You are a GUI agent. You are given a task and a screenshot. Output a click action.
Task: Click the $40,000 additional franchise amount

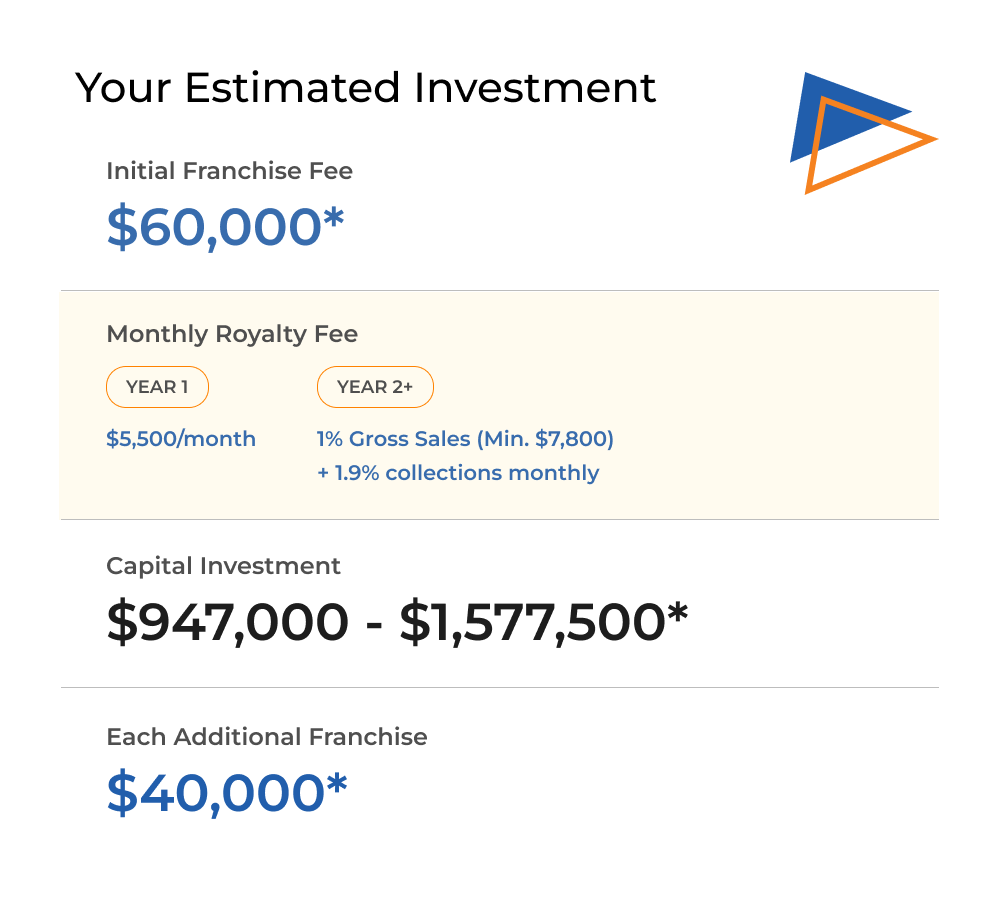coord(216,793)
